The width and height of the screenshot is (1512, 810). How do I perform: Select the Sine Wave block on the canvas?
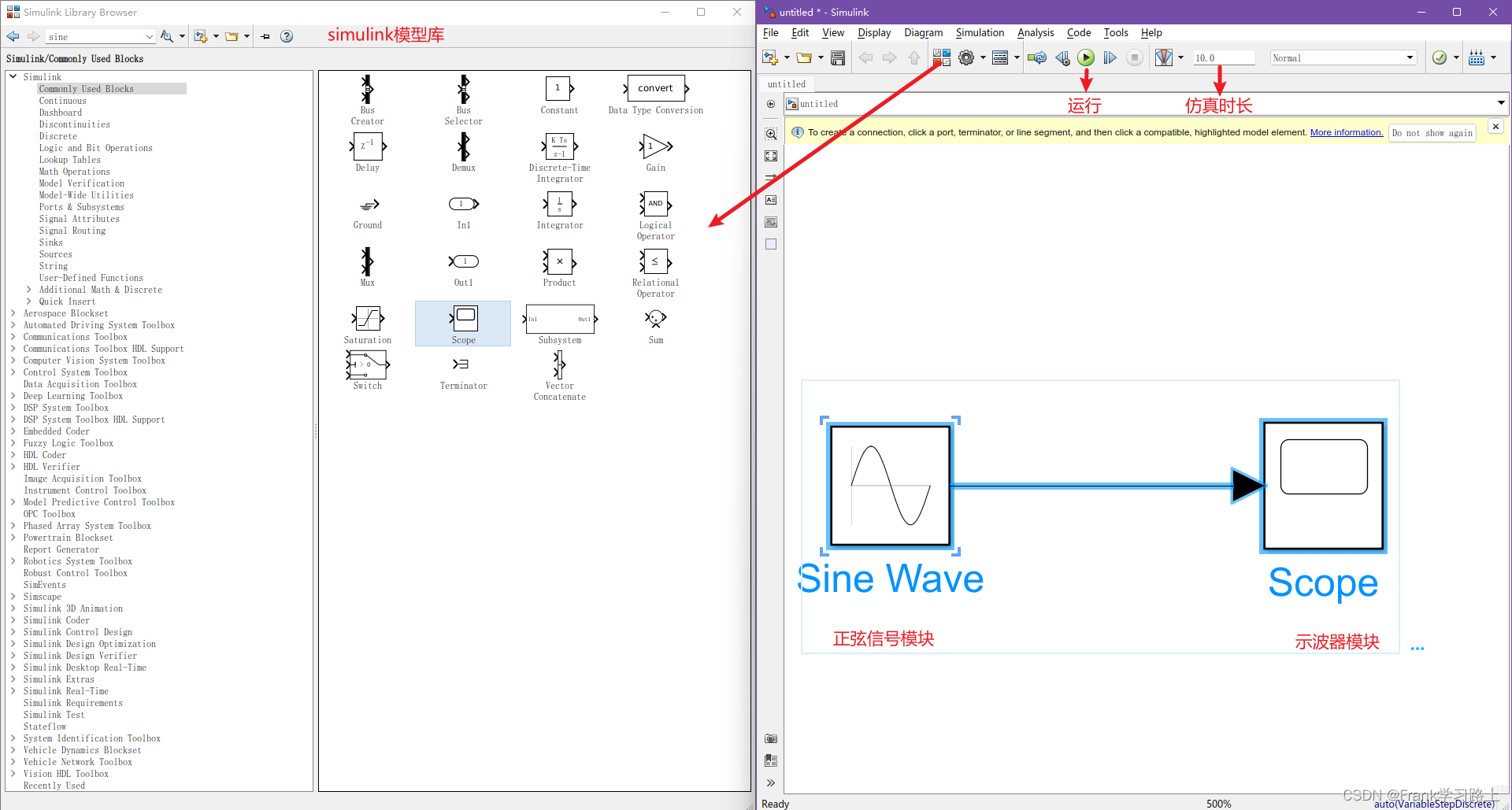pyautogui.click(x=891, y=486)
